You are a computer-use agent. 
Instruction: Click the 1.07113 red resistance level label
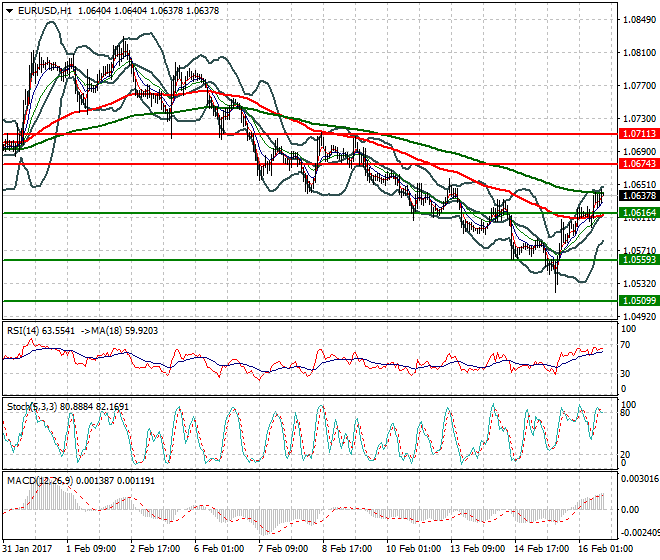coord(639,134)
